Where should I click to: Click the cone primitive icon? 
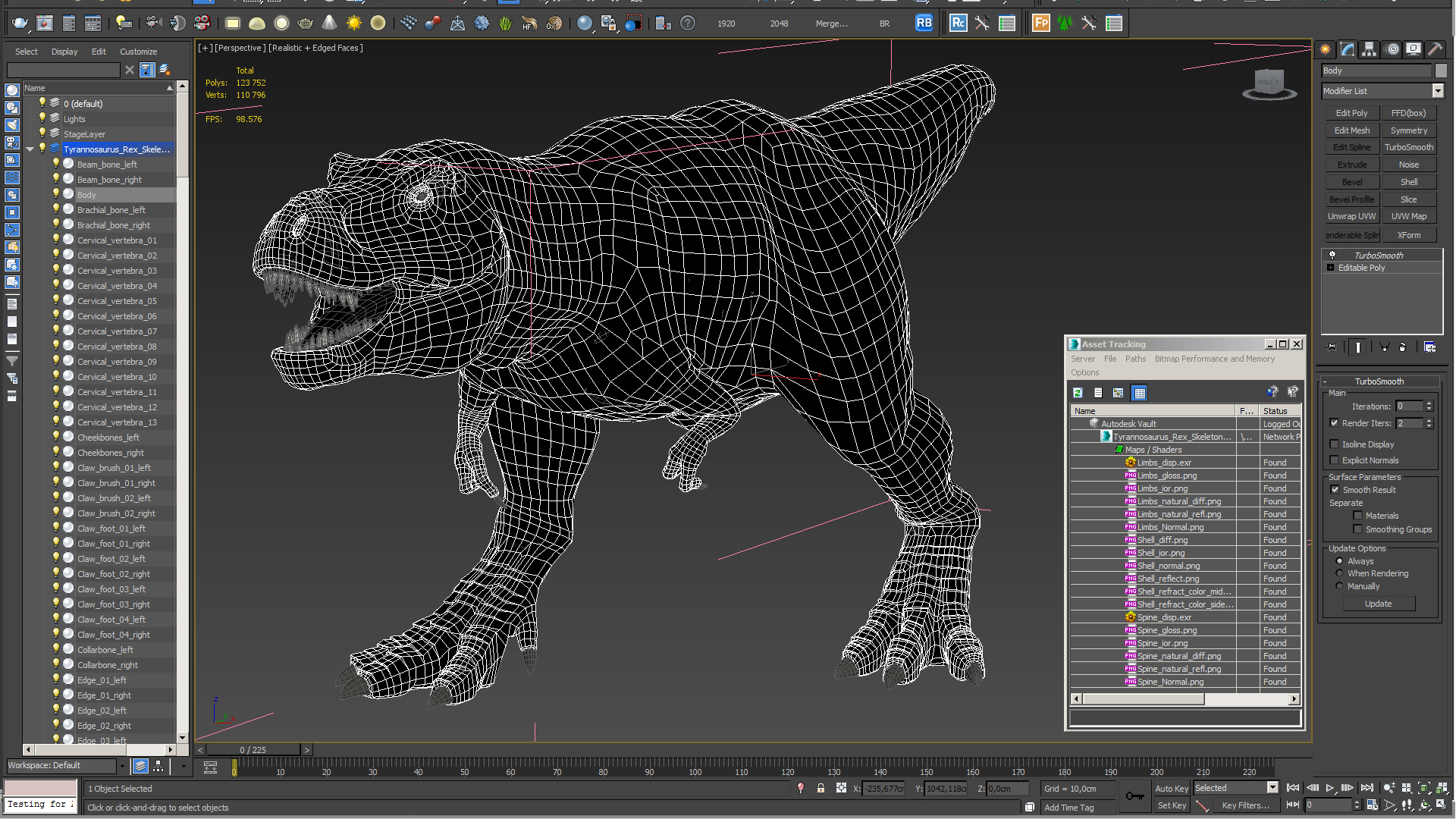[x=329, y=24]
